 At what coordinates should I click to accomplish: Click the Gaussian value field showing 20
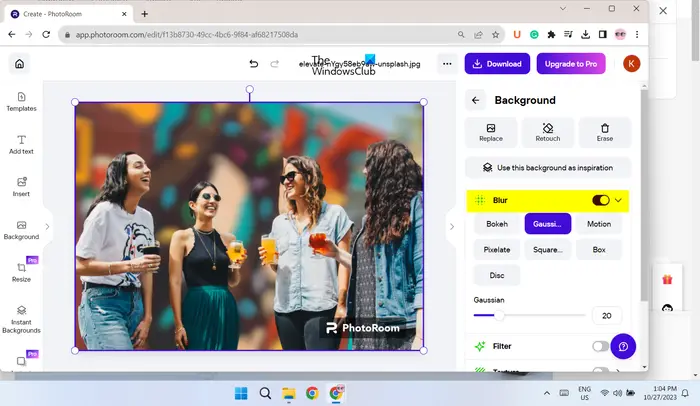coord(607,316)
